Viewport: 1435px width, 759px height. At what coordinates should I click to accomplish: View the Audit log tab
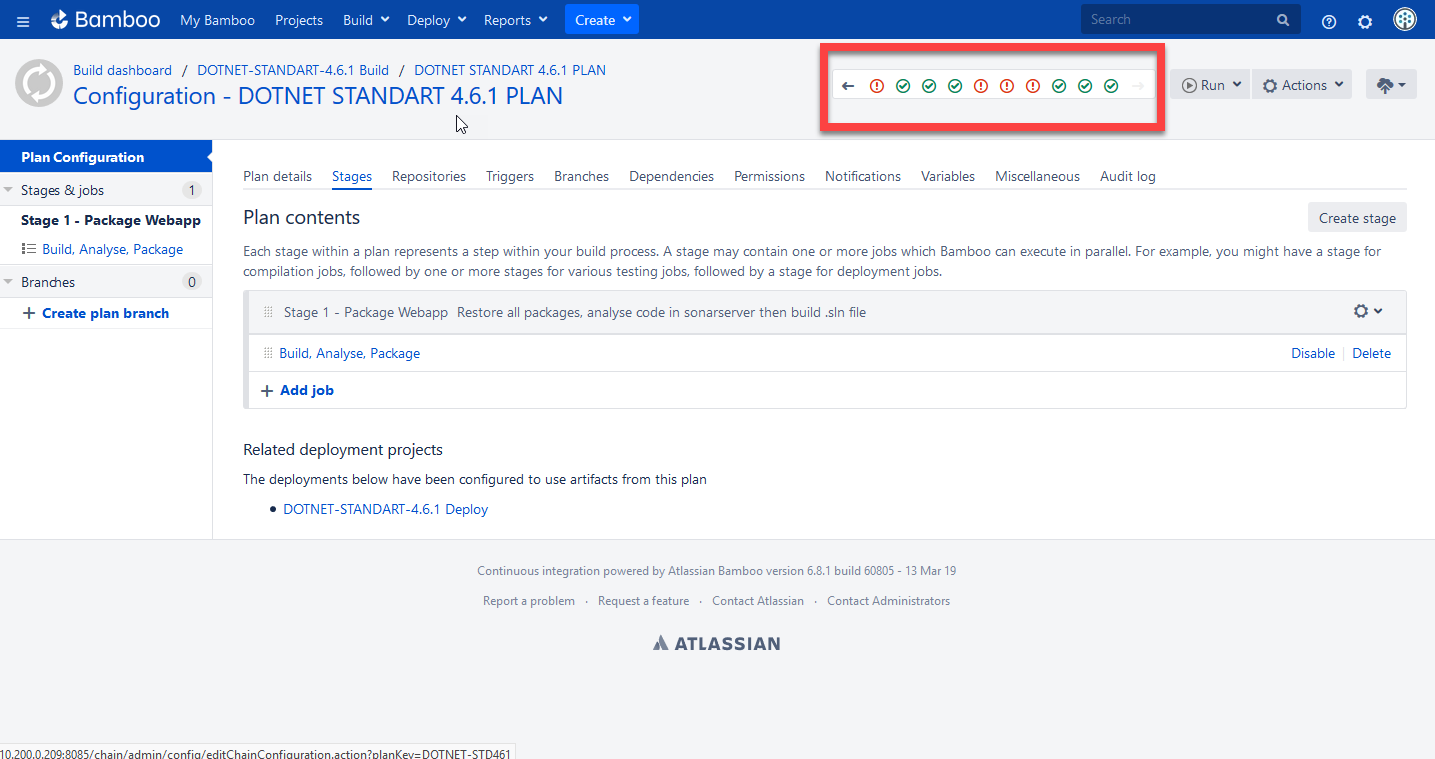(x=1128, y=177)
